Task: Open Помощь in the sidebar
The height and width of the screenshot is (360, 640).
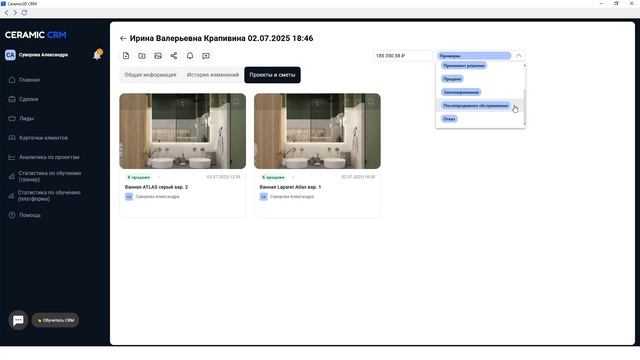Action: click(x=30, y=215)
